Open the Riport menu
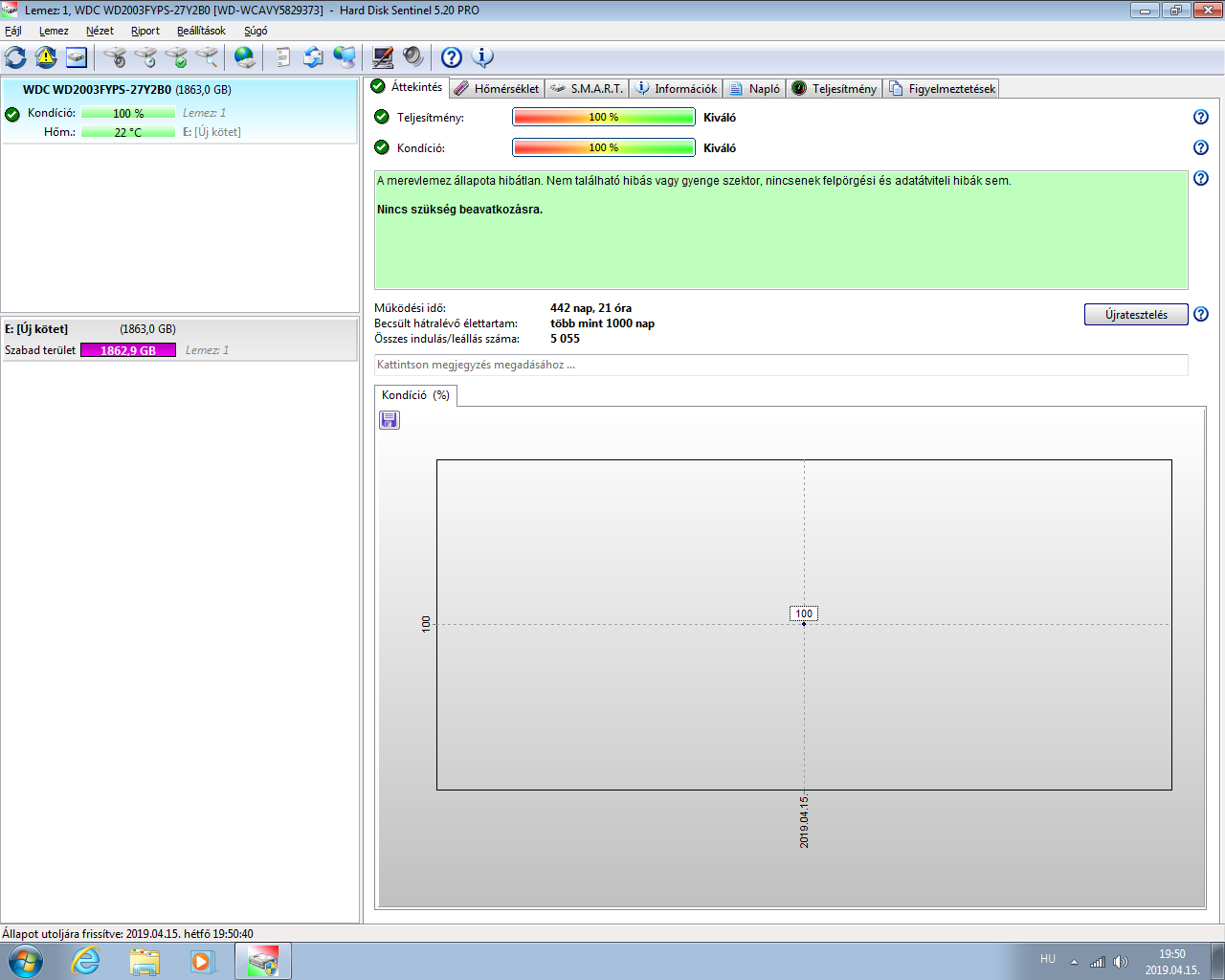 pos(145,31)
